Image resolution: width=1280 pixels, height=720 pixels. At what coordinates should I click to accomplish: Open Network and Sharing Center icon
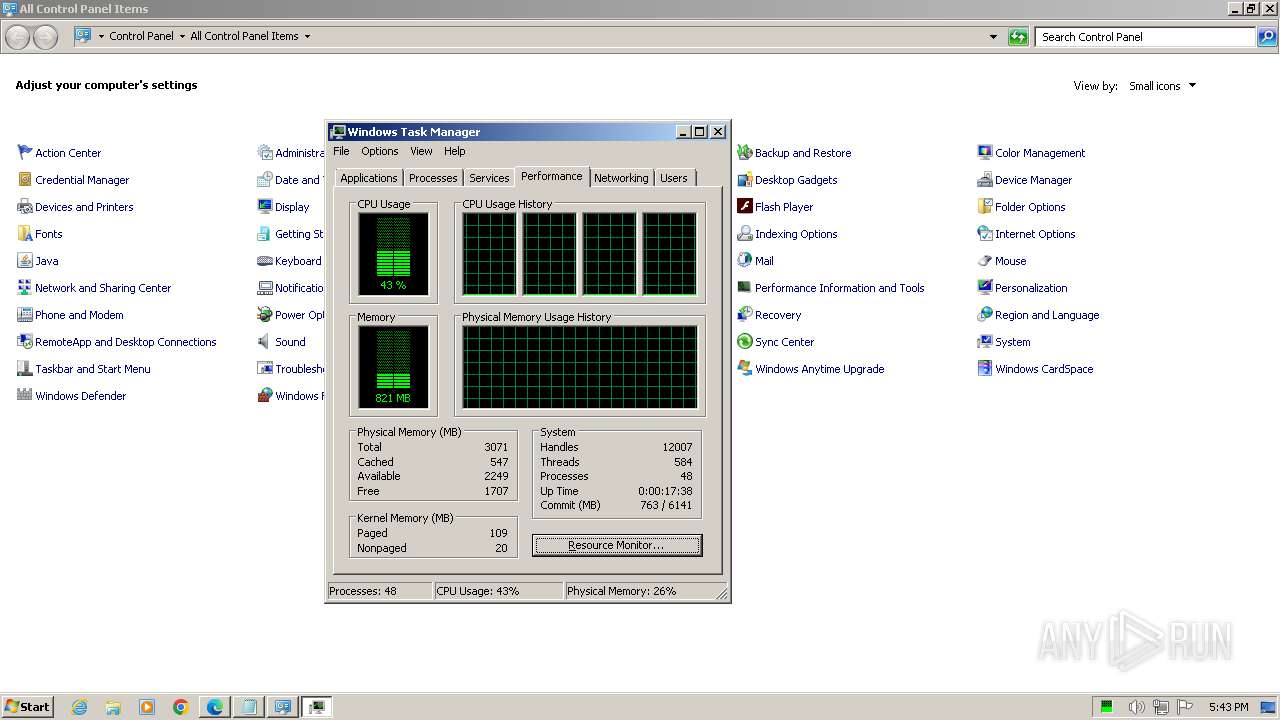tap(25, 287)
